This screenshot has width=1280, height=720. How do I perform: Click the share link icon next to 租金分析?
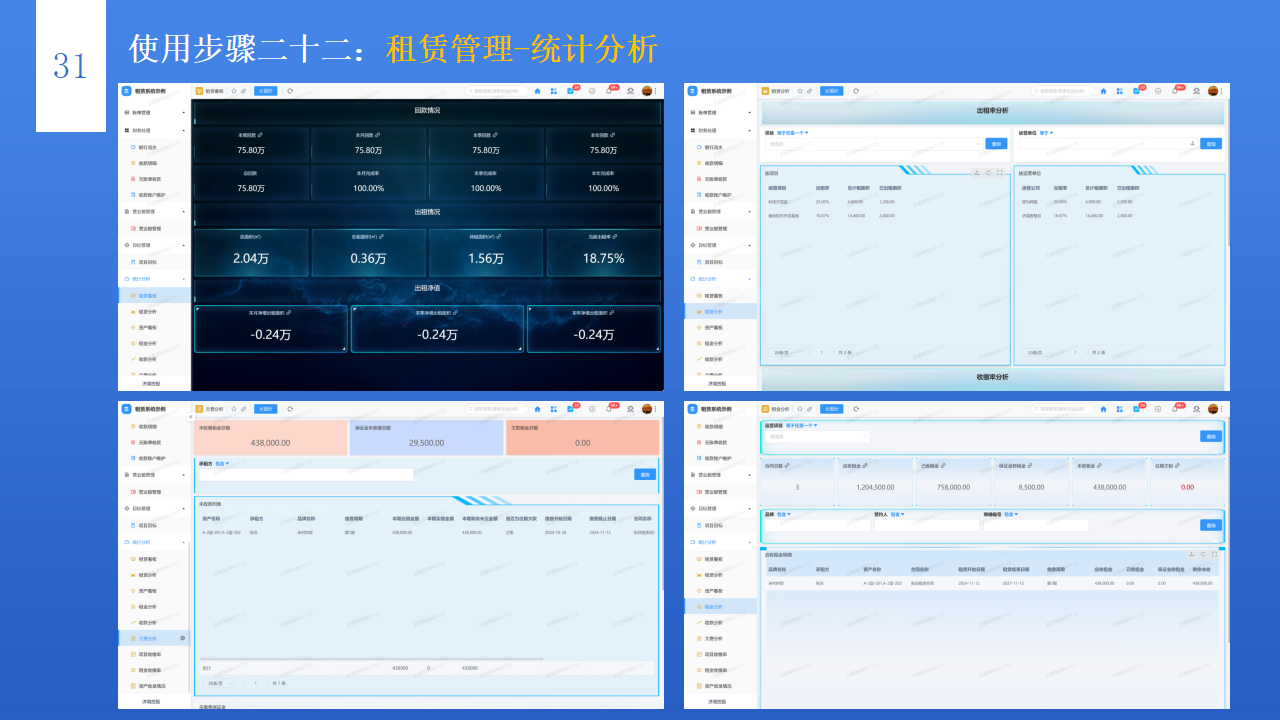(x=809, y=409)
